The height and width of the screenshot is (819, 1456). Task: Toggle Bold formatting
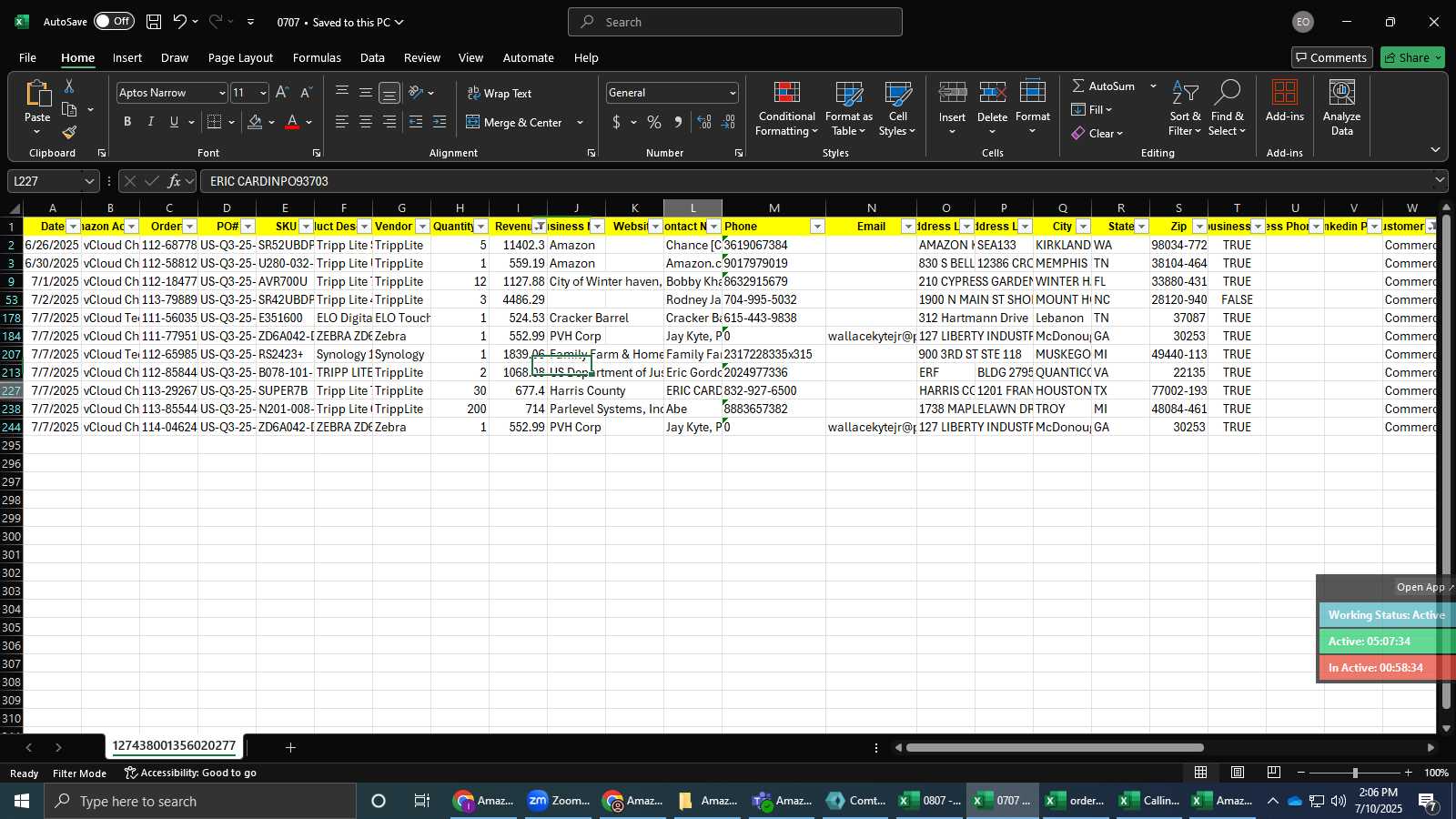(x=127, y=122)
